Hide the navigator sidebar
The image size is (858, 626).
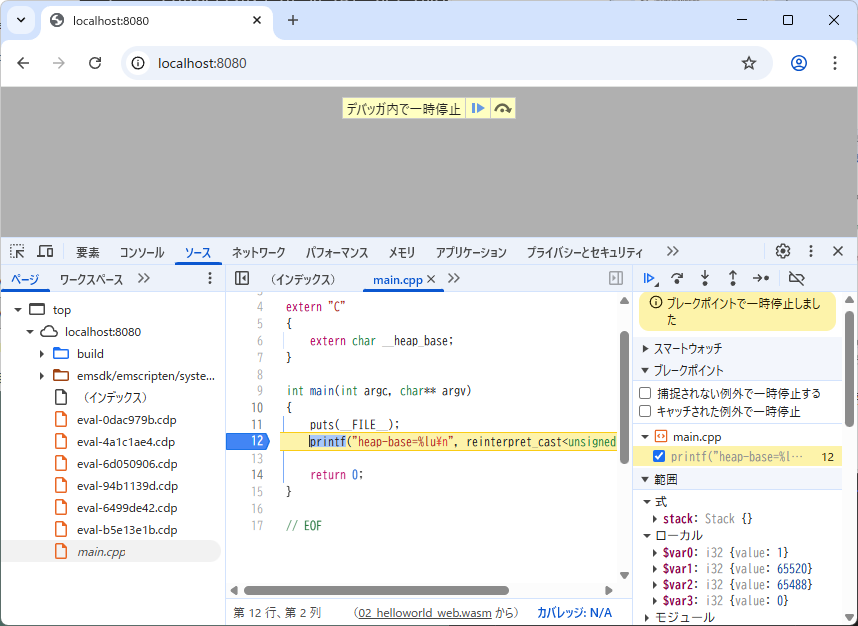(242, 279)
